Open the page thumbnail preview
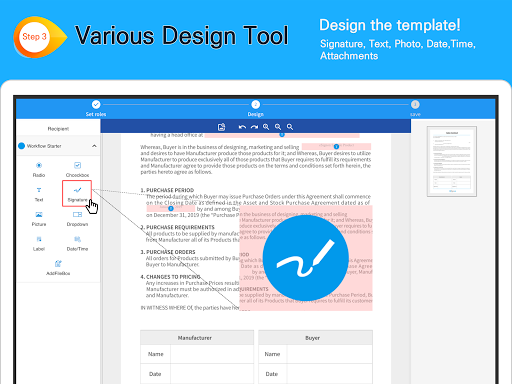The height and width of the screenshot is (384, 512). pyautogui.click(x=452, y=161)
